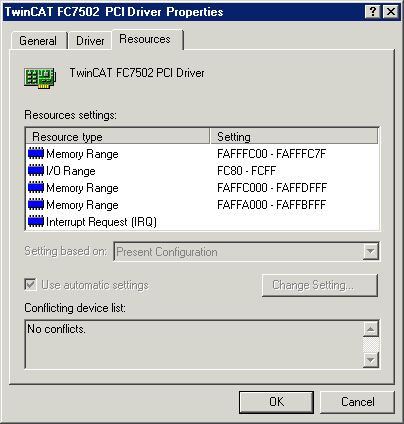Switch to the General tab
Image resolution: width=404 pixels, height=424 pixels.
38,41
